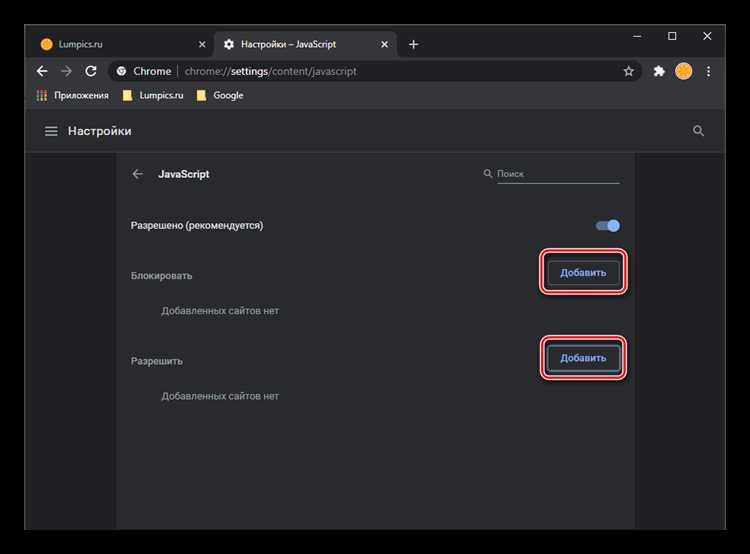
Task: Open Chrome three-dot menu
Action: tap(708, 71)
